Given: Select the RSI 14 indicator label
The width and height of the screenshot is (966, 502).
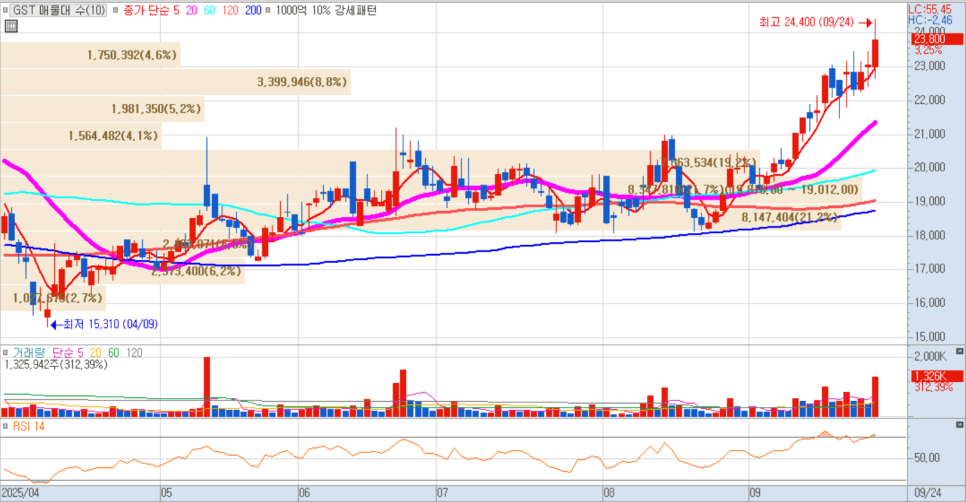Looking at the screenshot, I should click(x=28, y=426).
